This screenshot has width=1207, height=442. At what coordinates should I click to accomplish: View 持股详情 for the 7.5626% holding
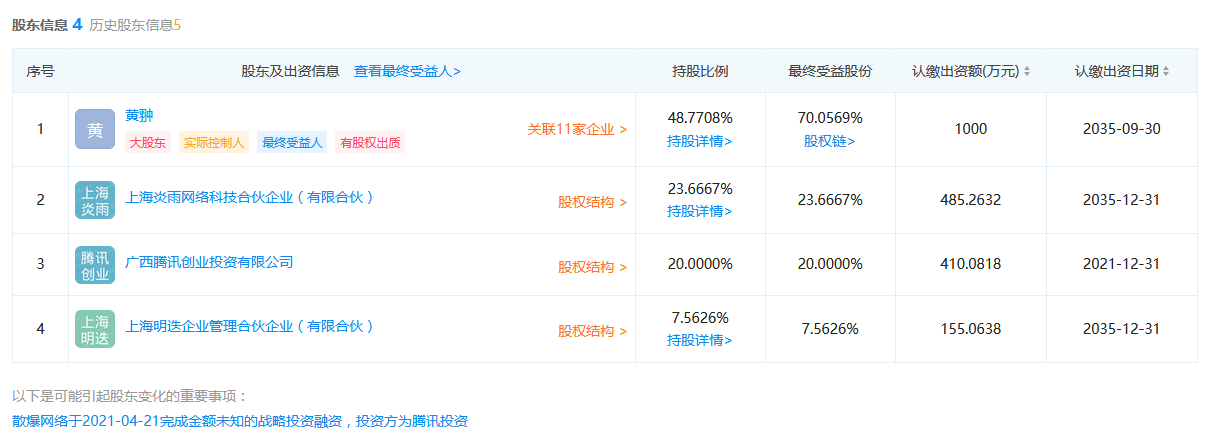click(x=699, y=340)
